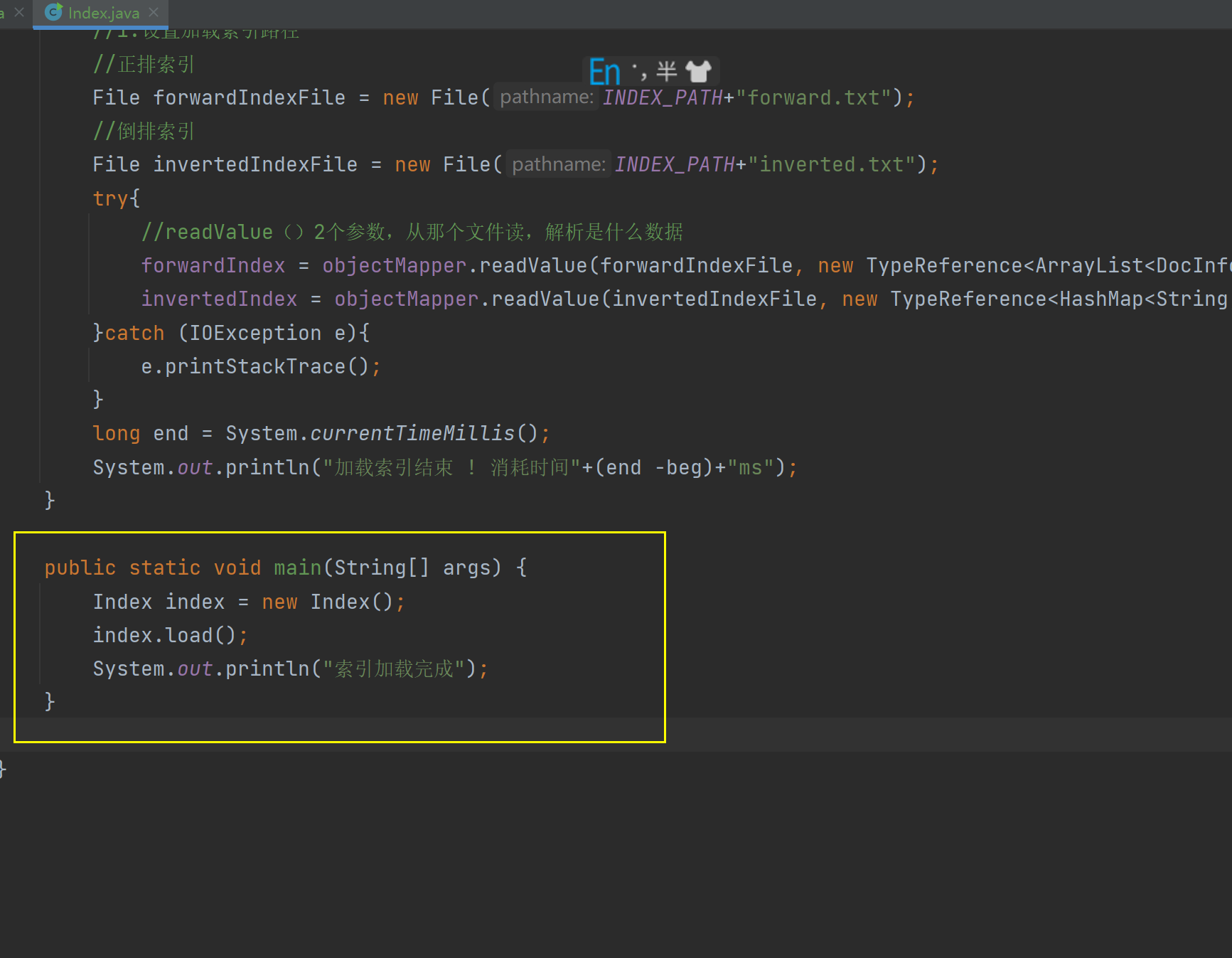The height and width of the screenshot is (958, 1232).
Task: Close the Index.java tab
Action: click(x=154, y=12)
